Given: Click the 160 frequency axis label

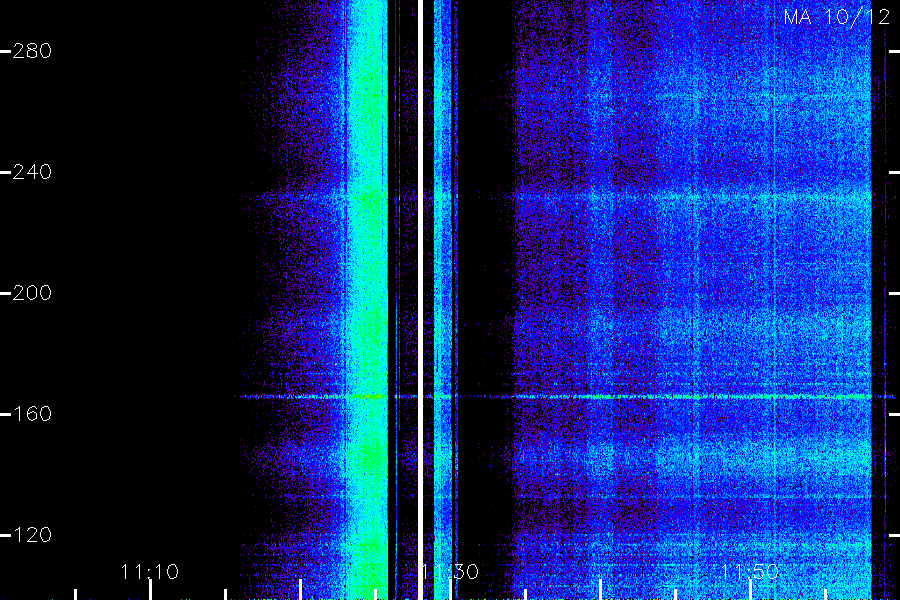Looking at the screenshot, I should 32,414.
